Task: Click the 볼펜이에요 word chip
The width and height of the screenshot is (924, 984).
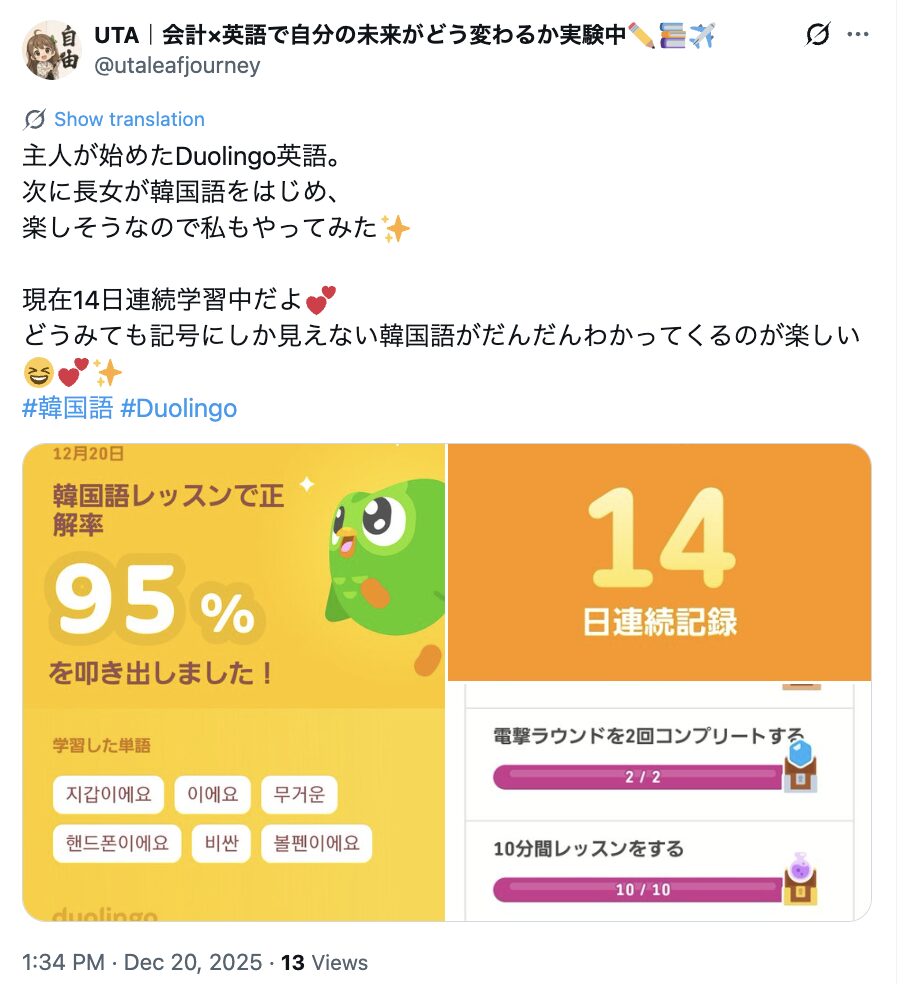Action: click(316, 843)
